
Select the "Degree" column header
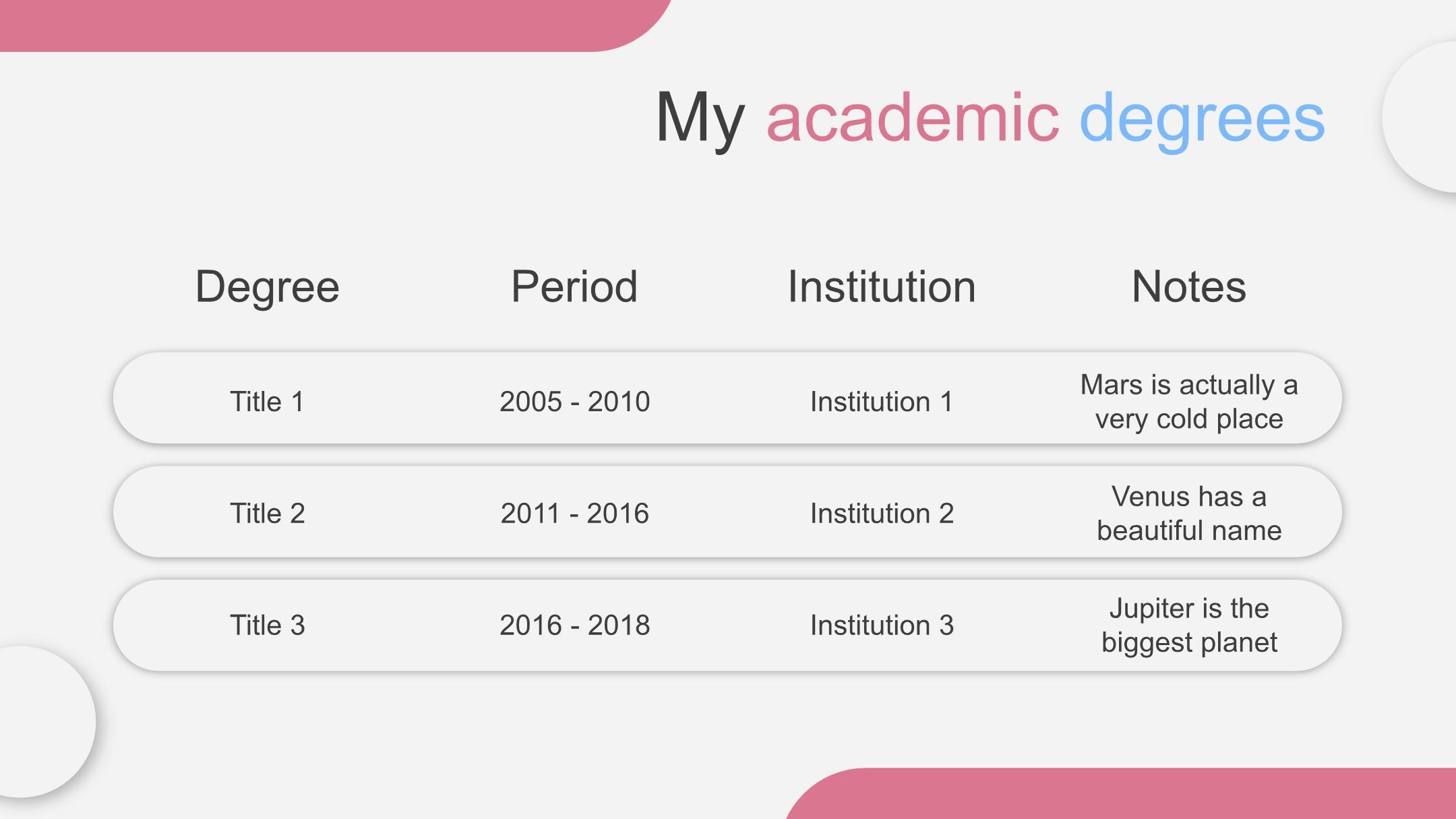[267, 286]
